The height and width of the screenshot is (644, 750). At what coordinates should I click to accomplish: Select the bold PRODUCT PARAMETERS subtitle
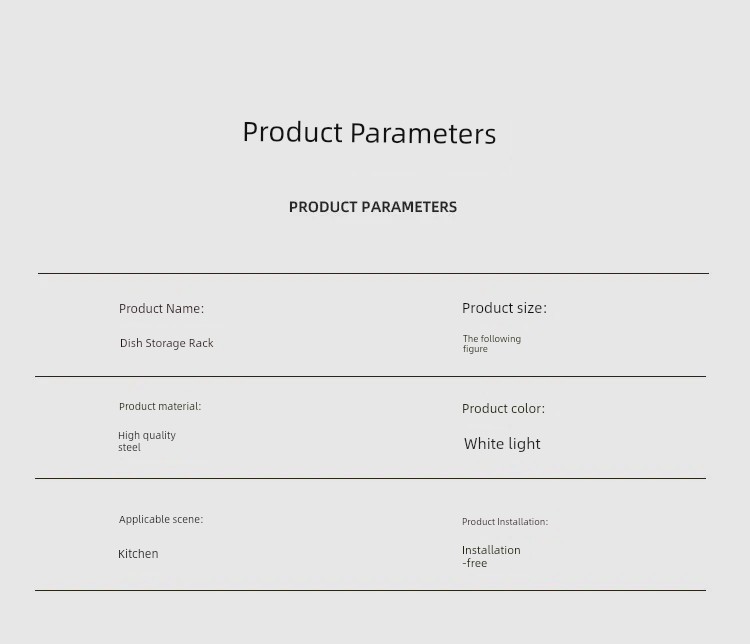click(x=373, y=207)
